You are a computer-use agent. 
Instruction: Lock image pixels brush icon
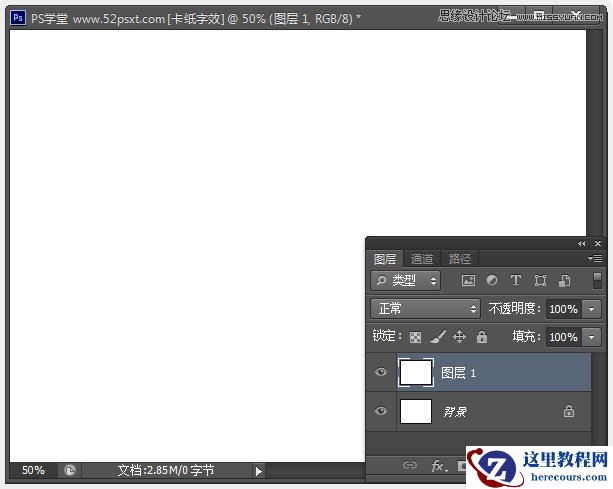click(438, 337)
